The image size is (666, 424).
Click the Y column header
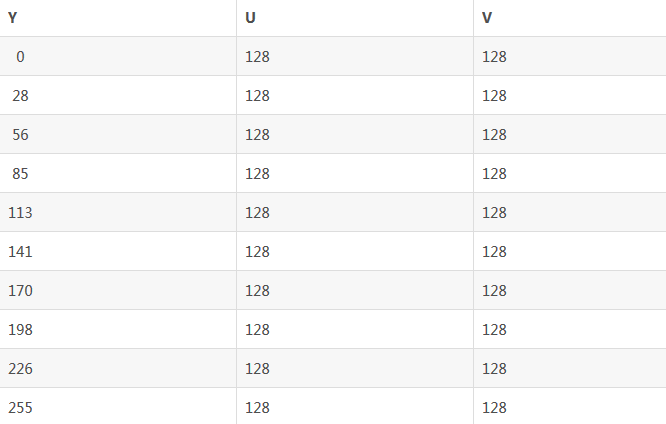coord(13,18)
